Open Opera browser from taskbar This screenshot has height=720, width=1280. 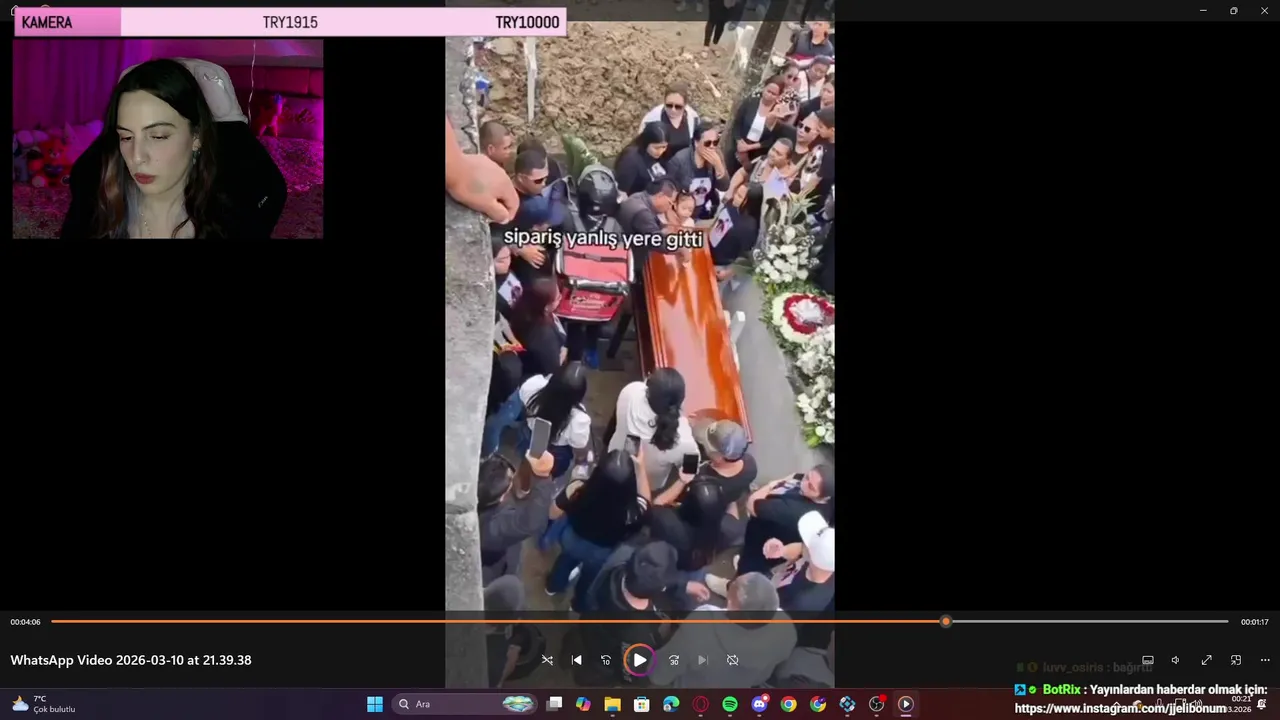coord(700,704)
